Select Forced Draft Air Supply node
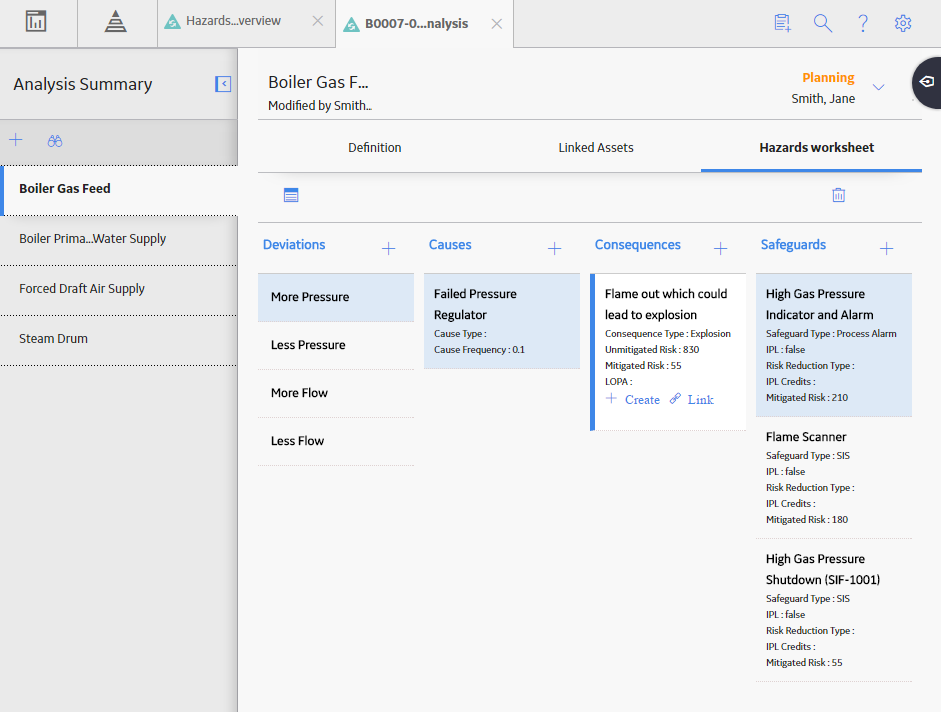941x712 pixels. click(119, 289)
